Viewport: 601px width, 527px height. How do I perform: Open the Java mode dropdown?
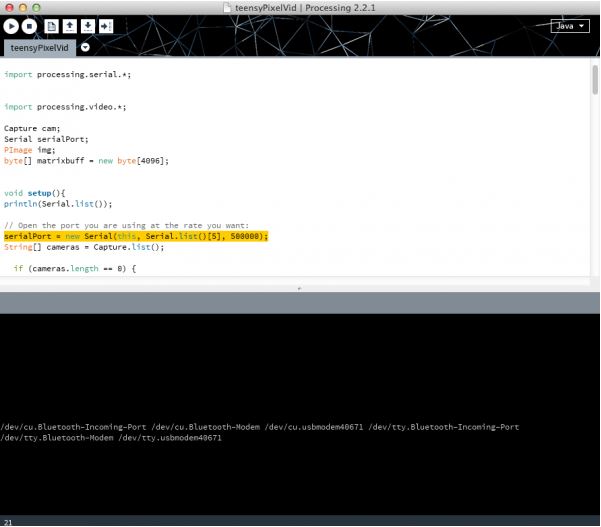[568, 26]
